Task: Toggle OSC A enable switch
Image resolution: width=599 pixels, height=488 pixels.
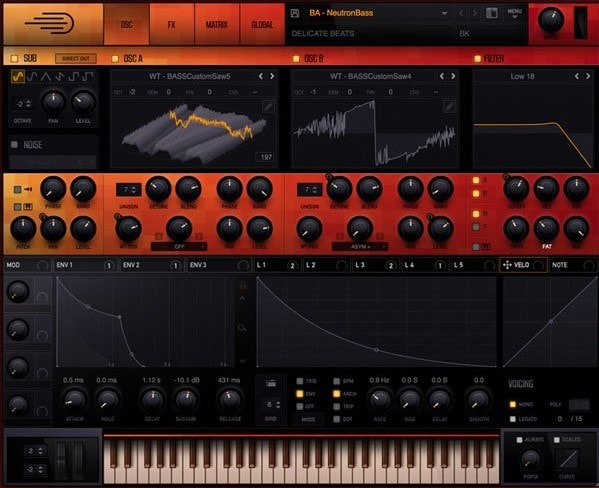Action: tap(115, 58)
